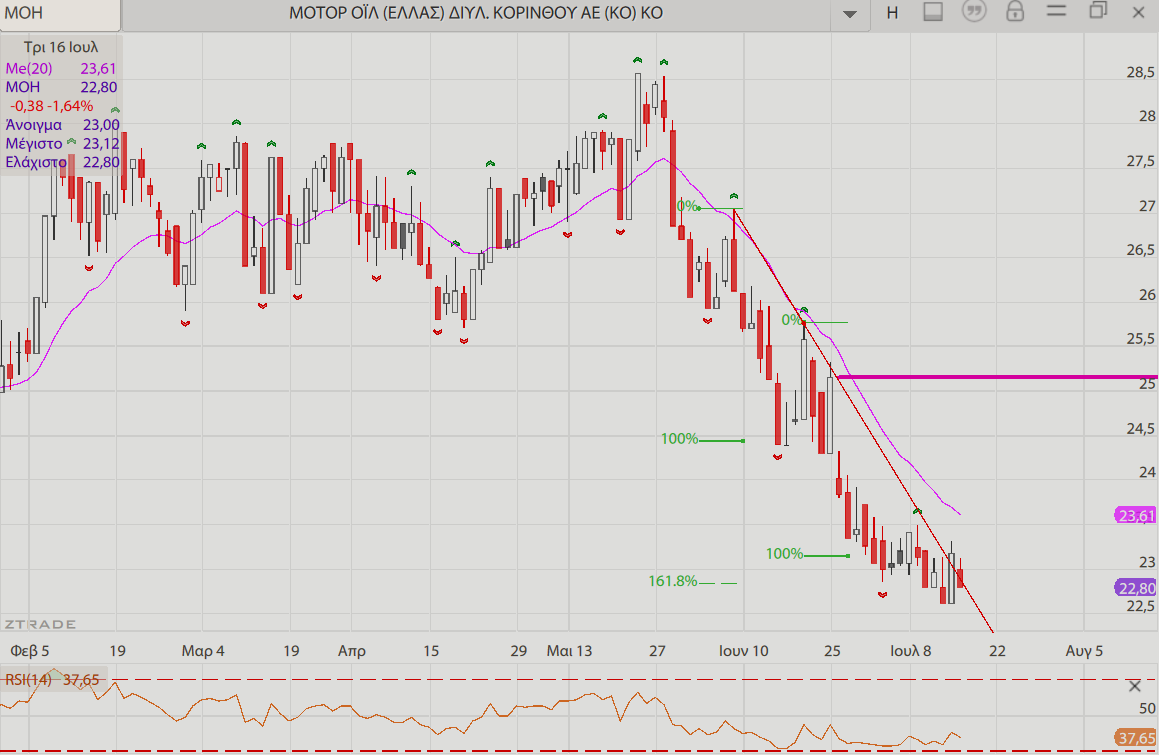Select the upper 0% Fibonacci label near 27
The width and height of the screenshot is (1159, 755).
coord(687,206)
